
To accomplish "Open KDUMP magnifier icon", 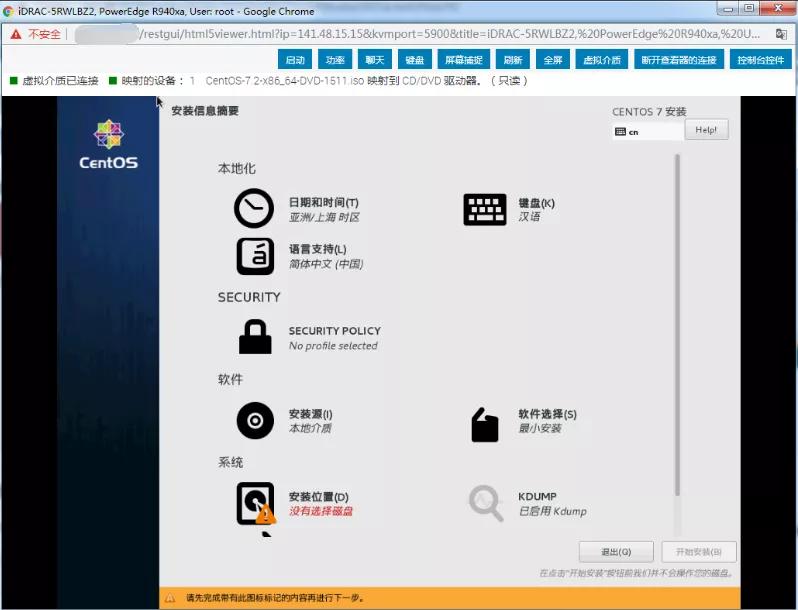I will coord(486,503).
